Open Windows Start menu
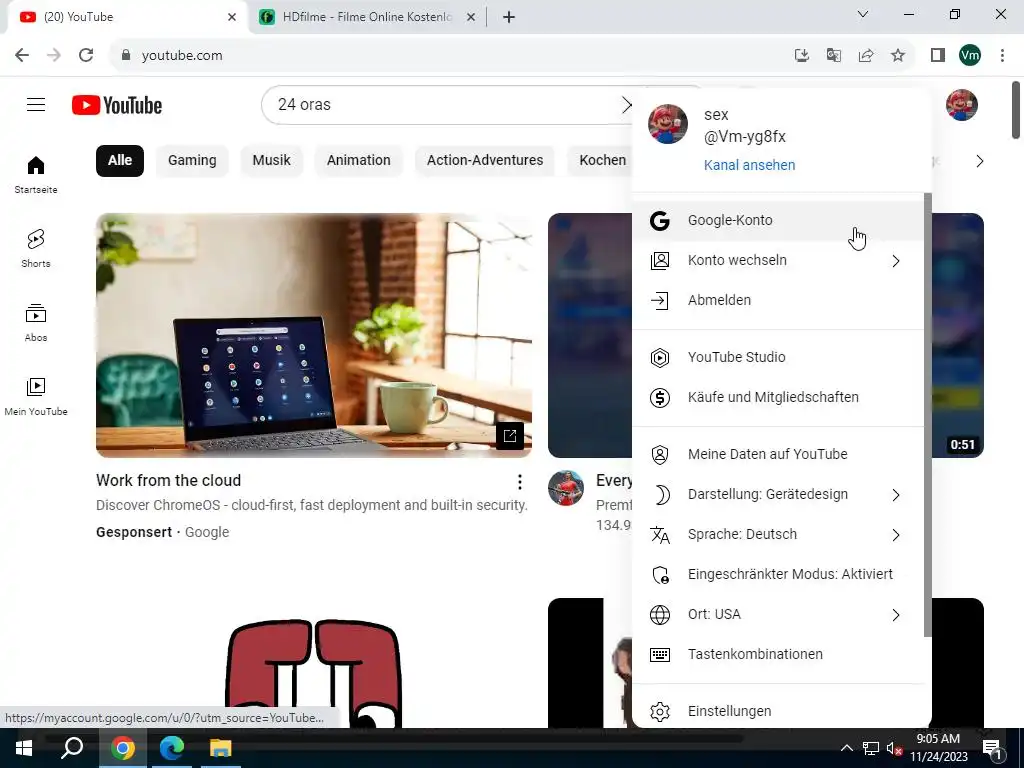This screenshot has height=768, width=1024. (24, 748)
